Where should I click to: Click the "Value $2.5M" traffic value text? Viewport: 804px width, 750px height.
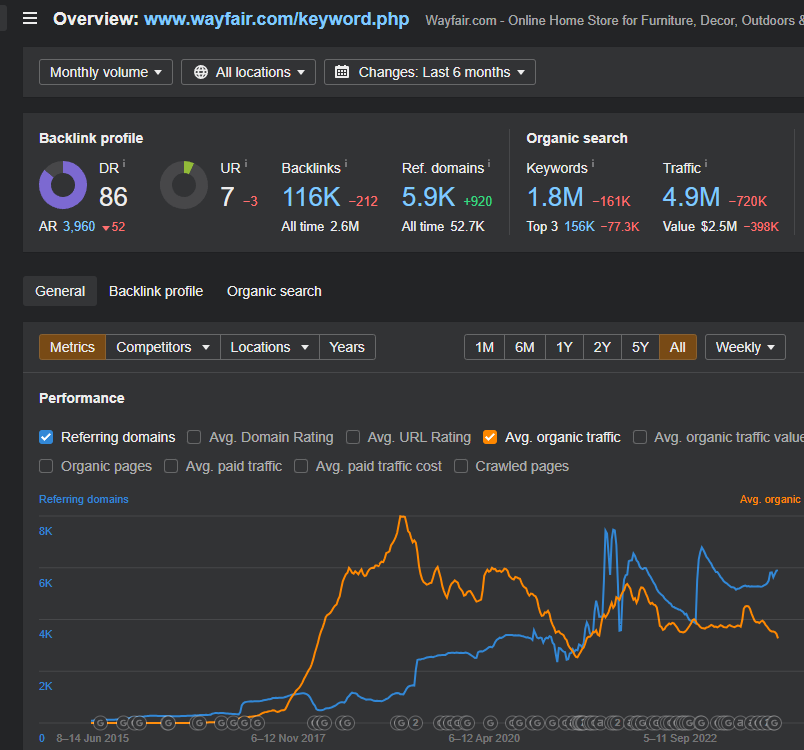click(x=700, y=227)
